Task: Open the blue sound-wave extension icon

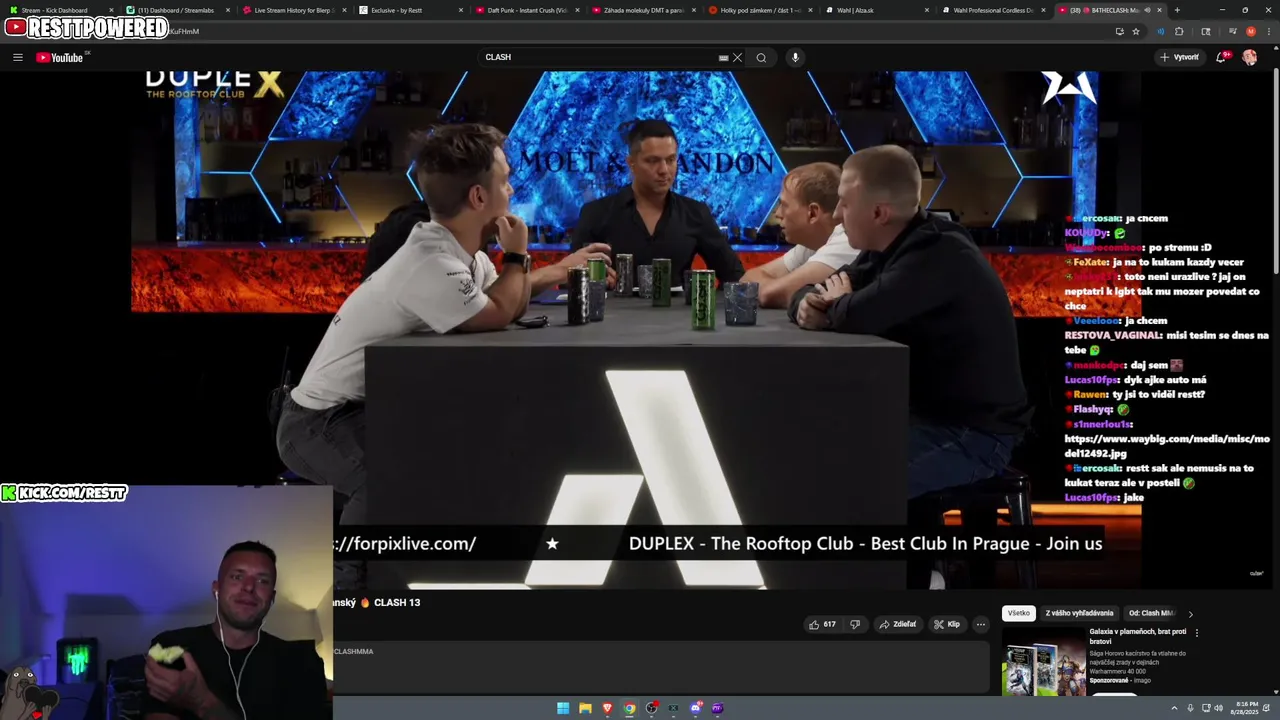Action: pyautogui.click(x=1160, y=31)
